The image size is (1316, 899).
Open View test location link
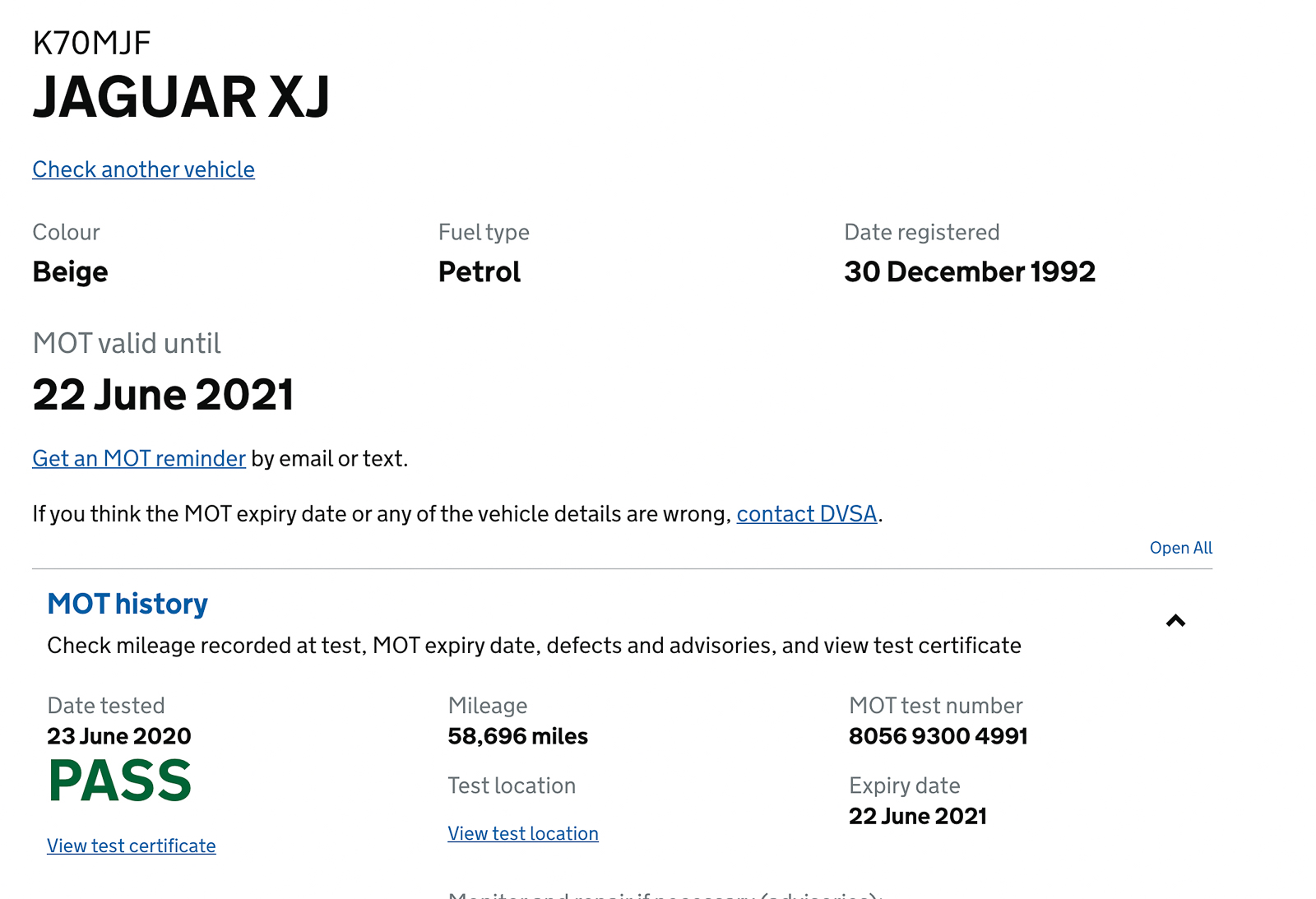(523, 833)
